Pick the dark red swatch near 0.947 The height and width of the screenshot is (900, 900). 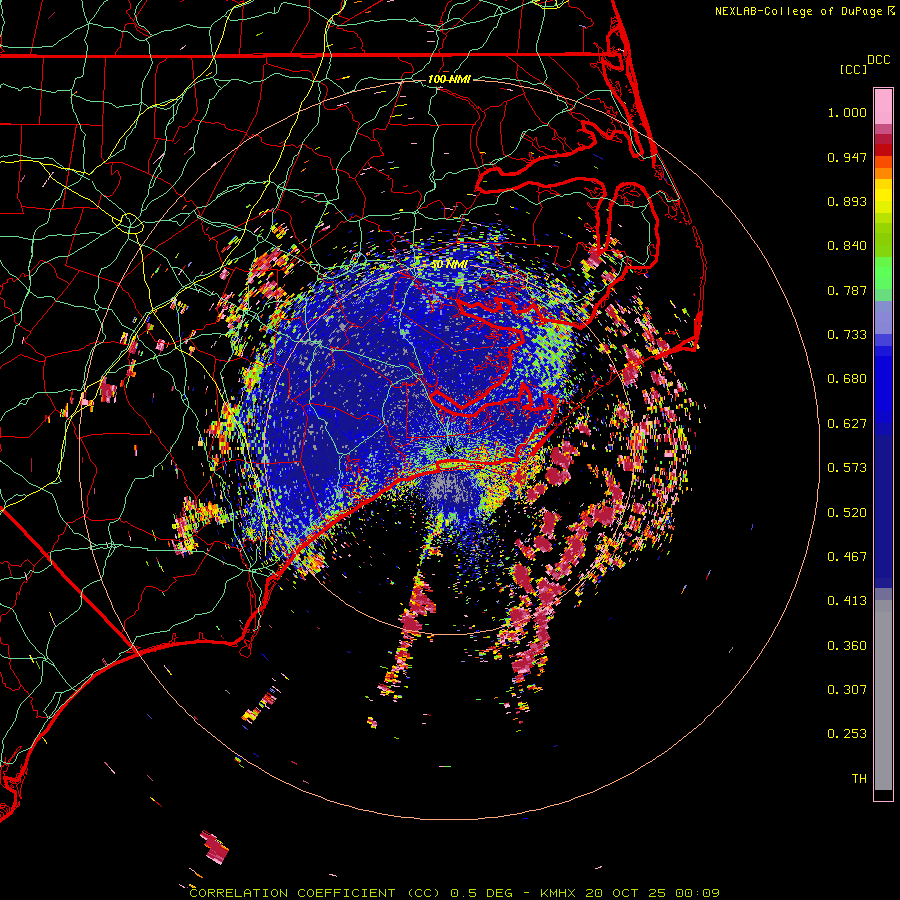(883, 150)
